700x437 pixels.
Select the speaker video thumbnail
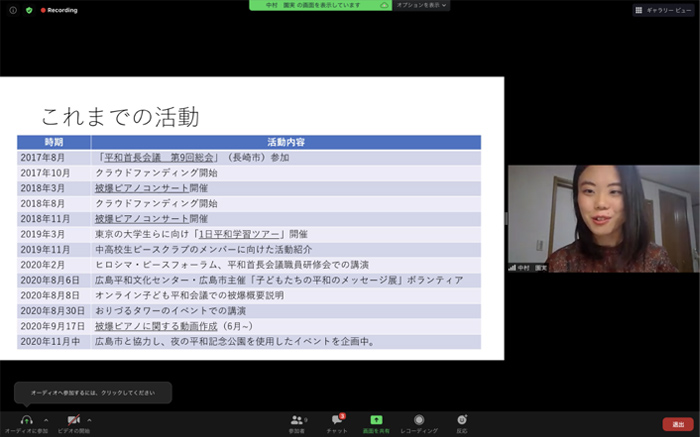tap(604, 219)
